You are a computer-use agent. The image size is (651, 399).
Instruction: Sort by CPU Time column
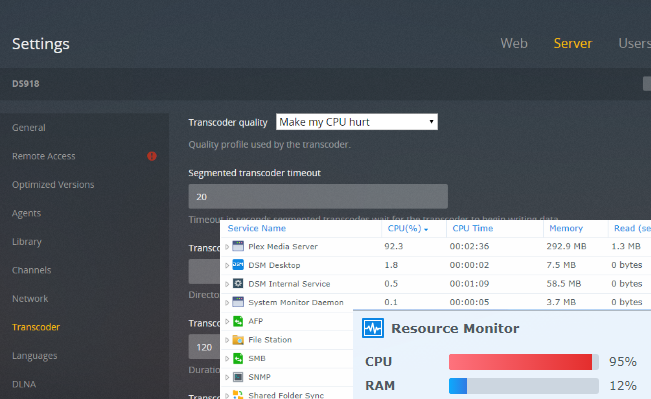coord(472,228)
